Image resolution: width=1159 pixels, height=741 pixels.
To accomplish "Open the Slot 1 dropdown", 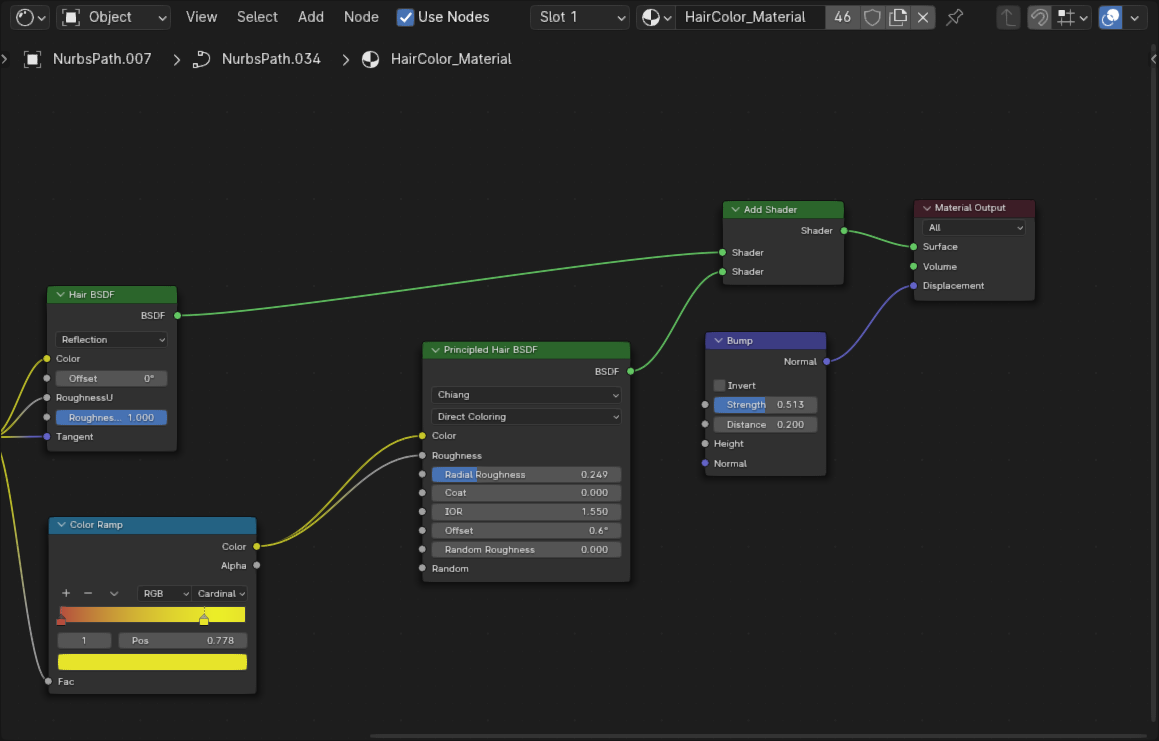I will (580, 17).
